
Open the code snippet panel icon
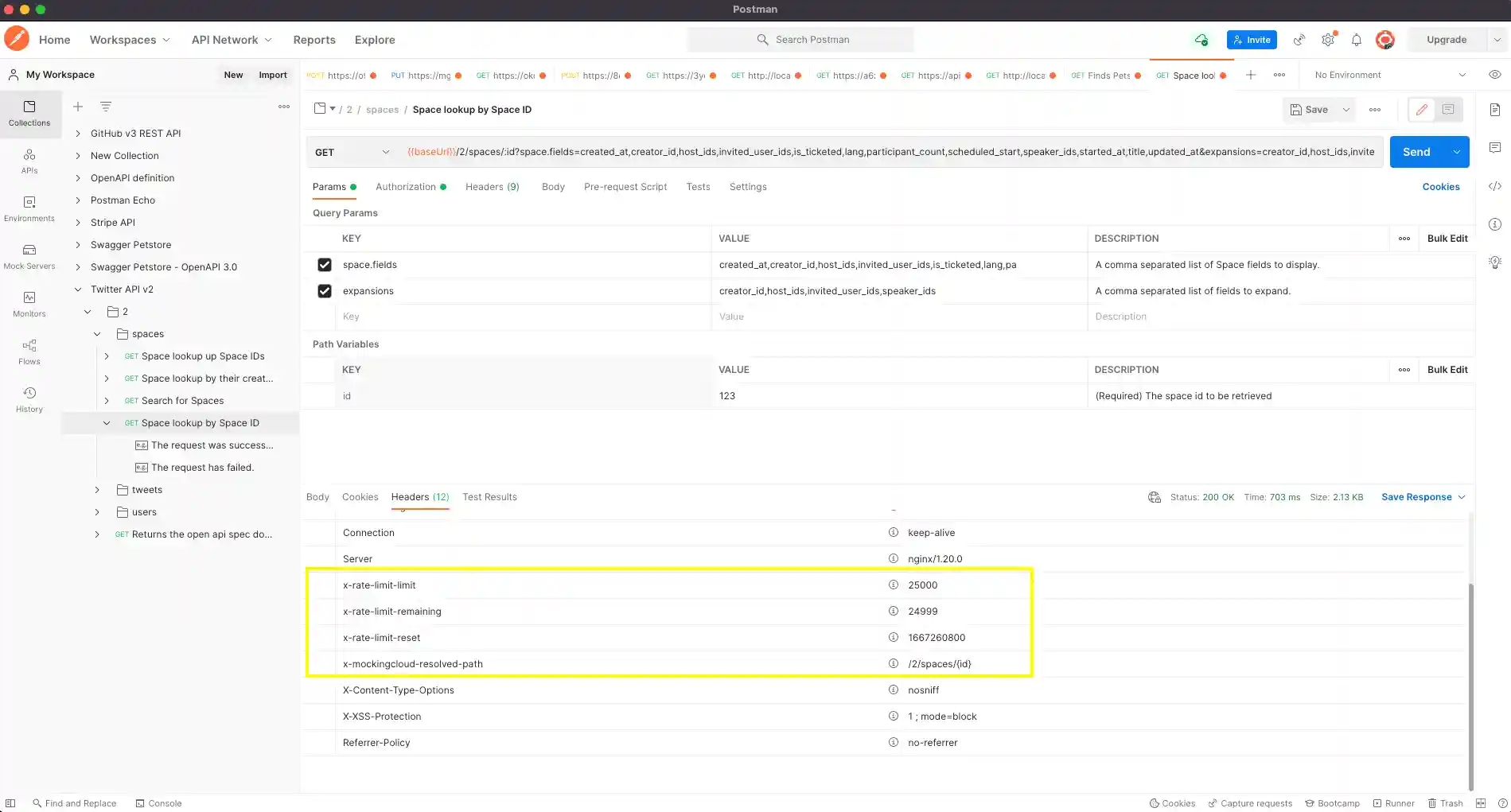[1495, 186]
